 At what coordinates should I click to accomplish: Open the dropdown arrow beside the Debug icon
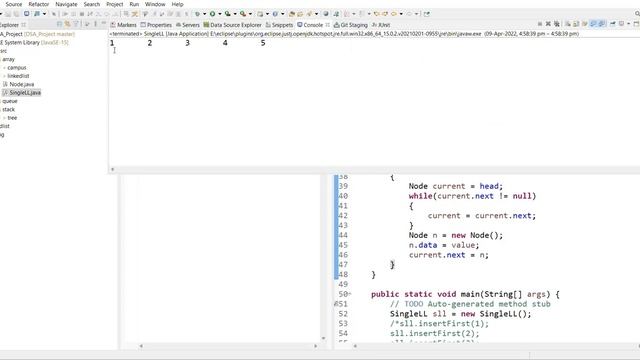(x=204, y=14)
